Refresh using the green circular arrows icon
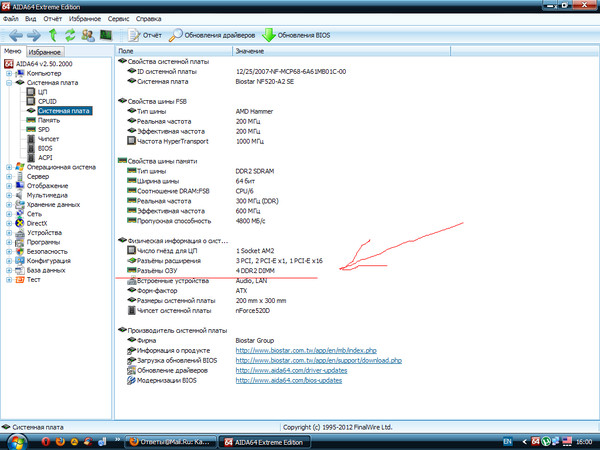 (x=70, y=35)
